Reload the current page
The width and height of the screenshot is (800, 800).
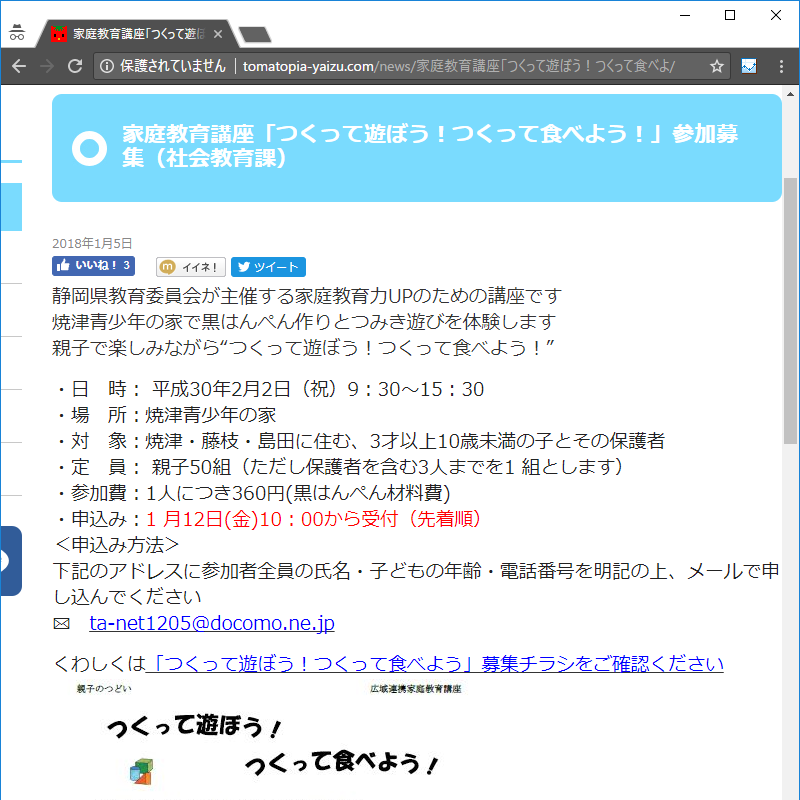tap(75, 66)
